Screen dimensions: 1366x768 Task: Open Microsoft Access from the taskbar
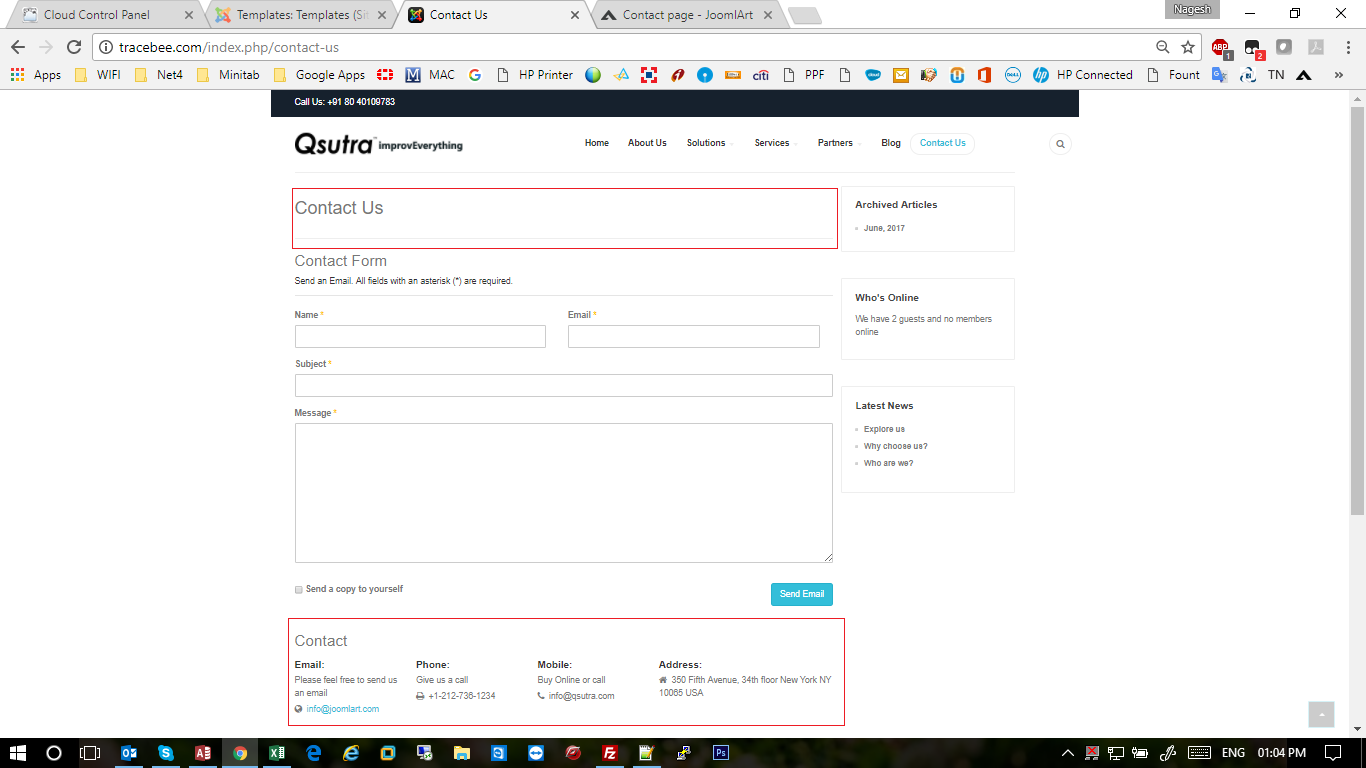click(x=203, y=753)
